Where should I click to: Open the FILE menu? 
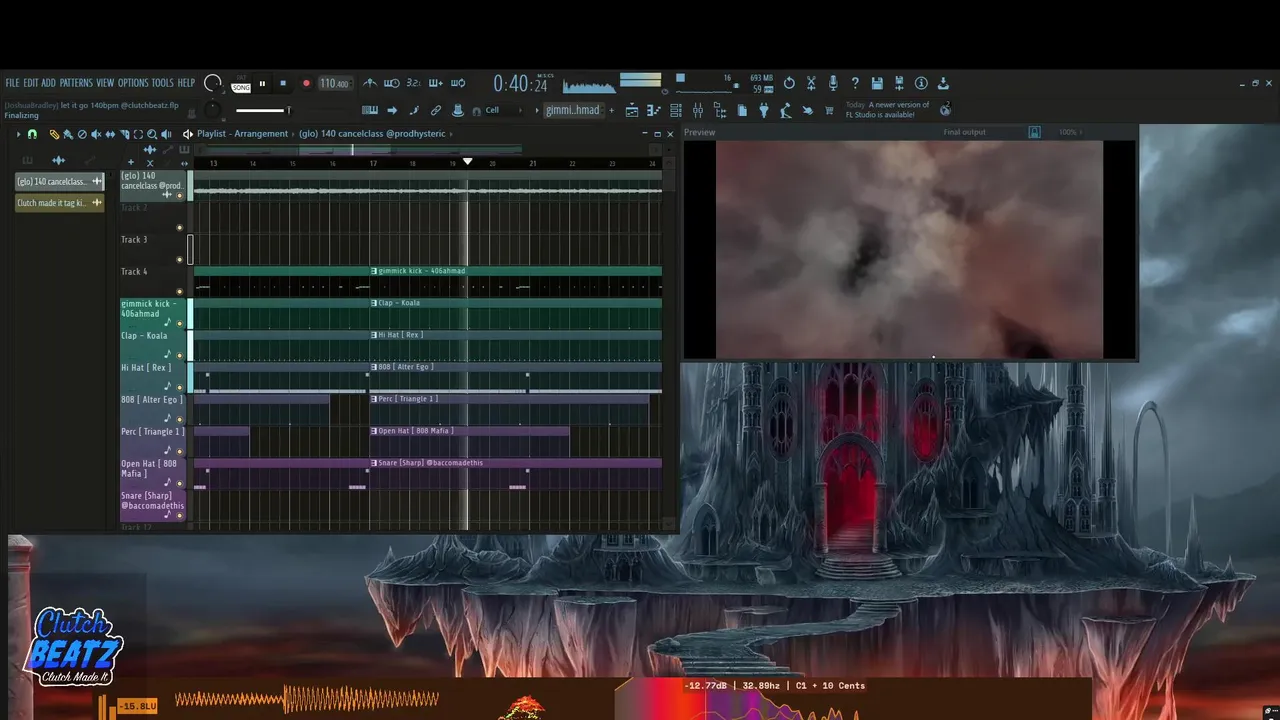click(12, 83)
